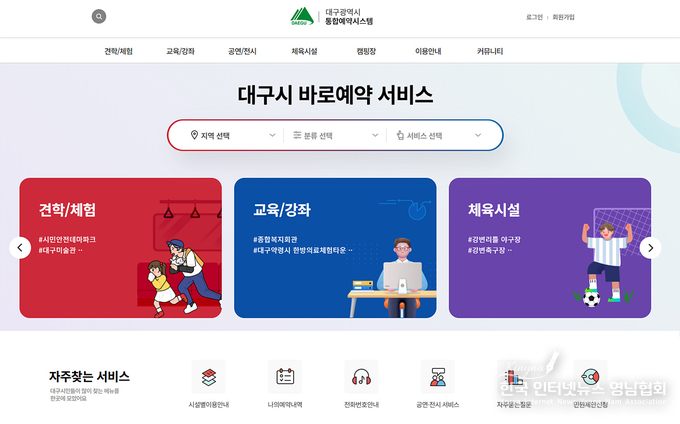
Task: Click the 회원가입 link
Action: [563, 17]
